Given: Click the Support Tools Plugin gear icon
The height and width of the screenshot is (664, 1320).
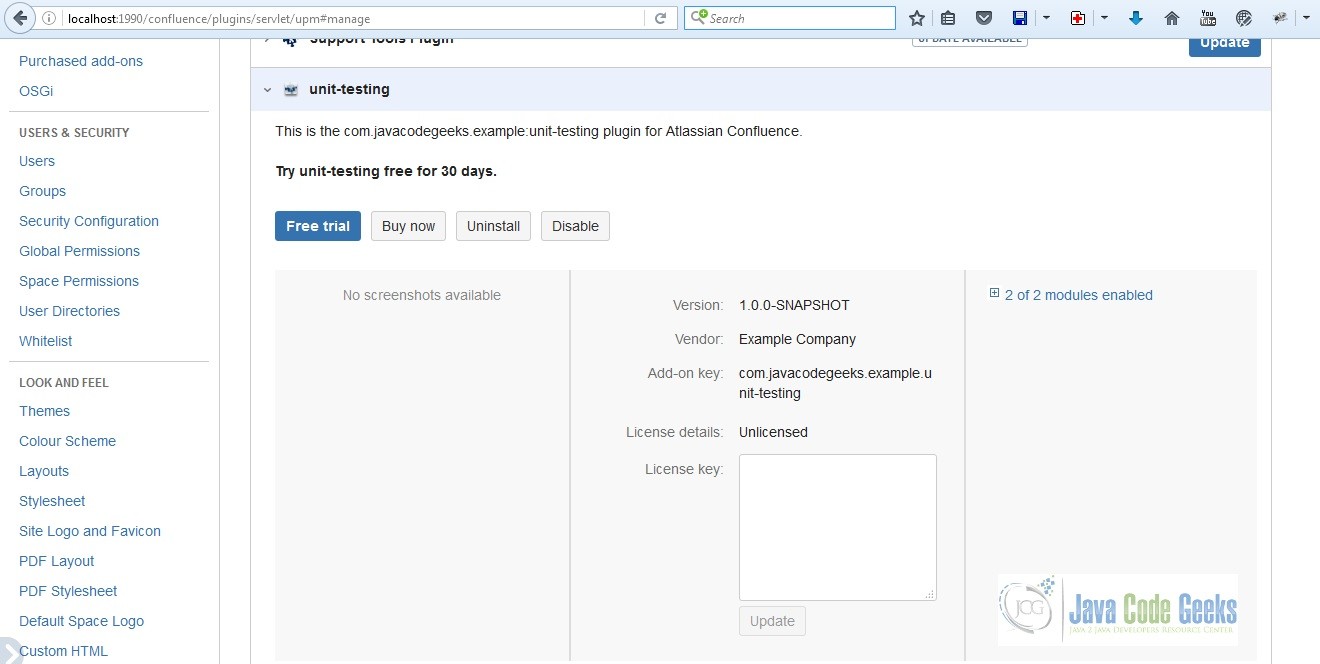Looking at the screenshot, I should pos(289,38).
